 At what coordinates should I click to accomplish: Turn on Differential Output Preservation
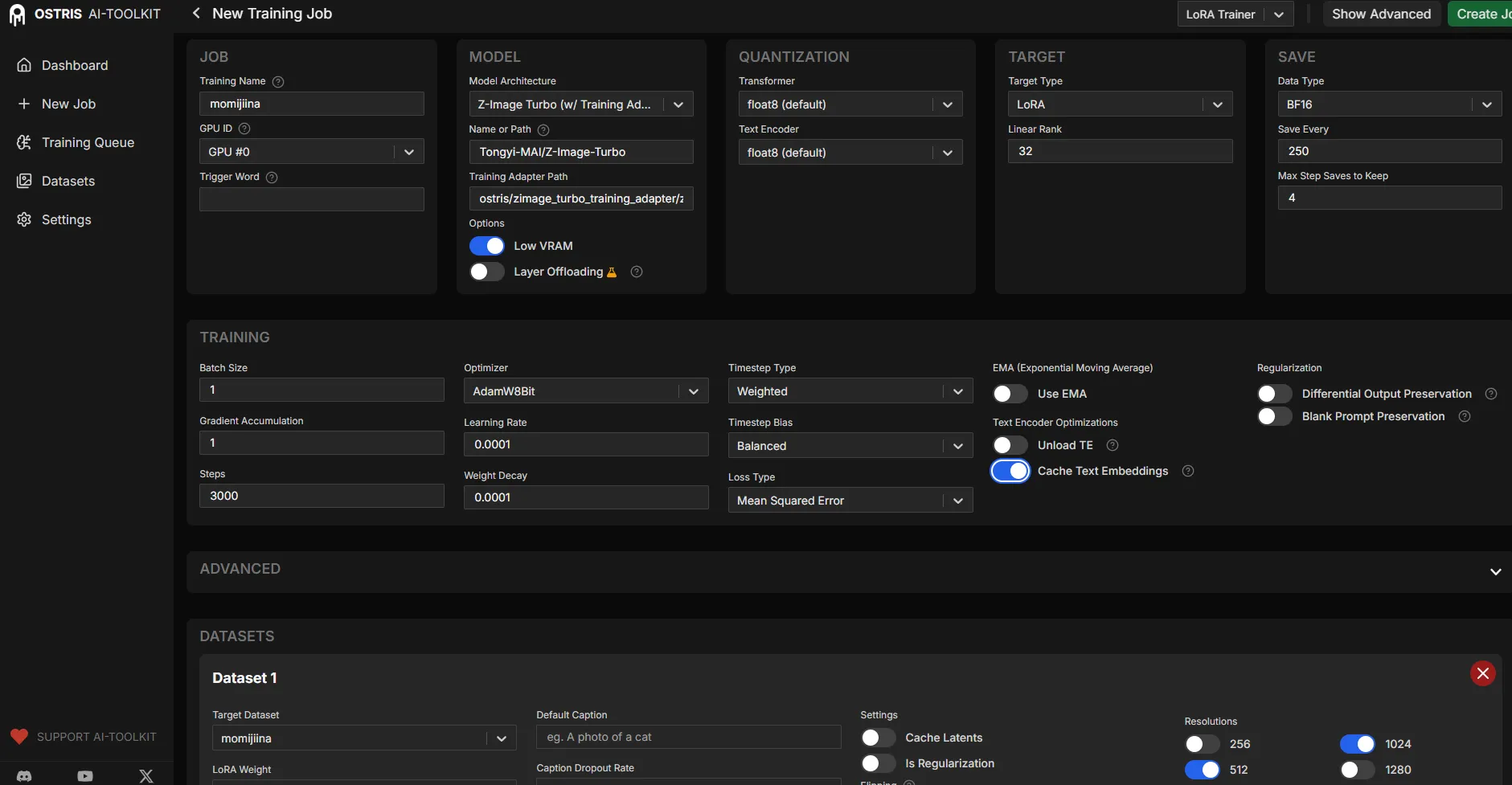(1275, 395)
